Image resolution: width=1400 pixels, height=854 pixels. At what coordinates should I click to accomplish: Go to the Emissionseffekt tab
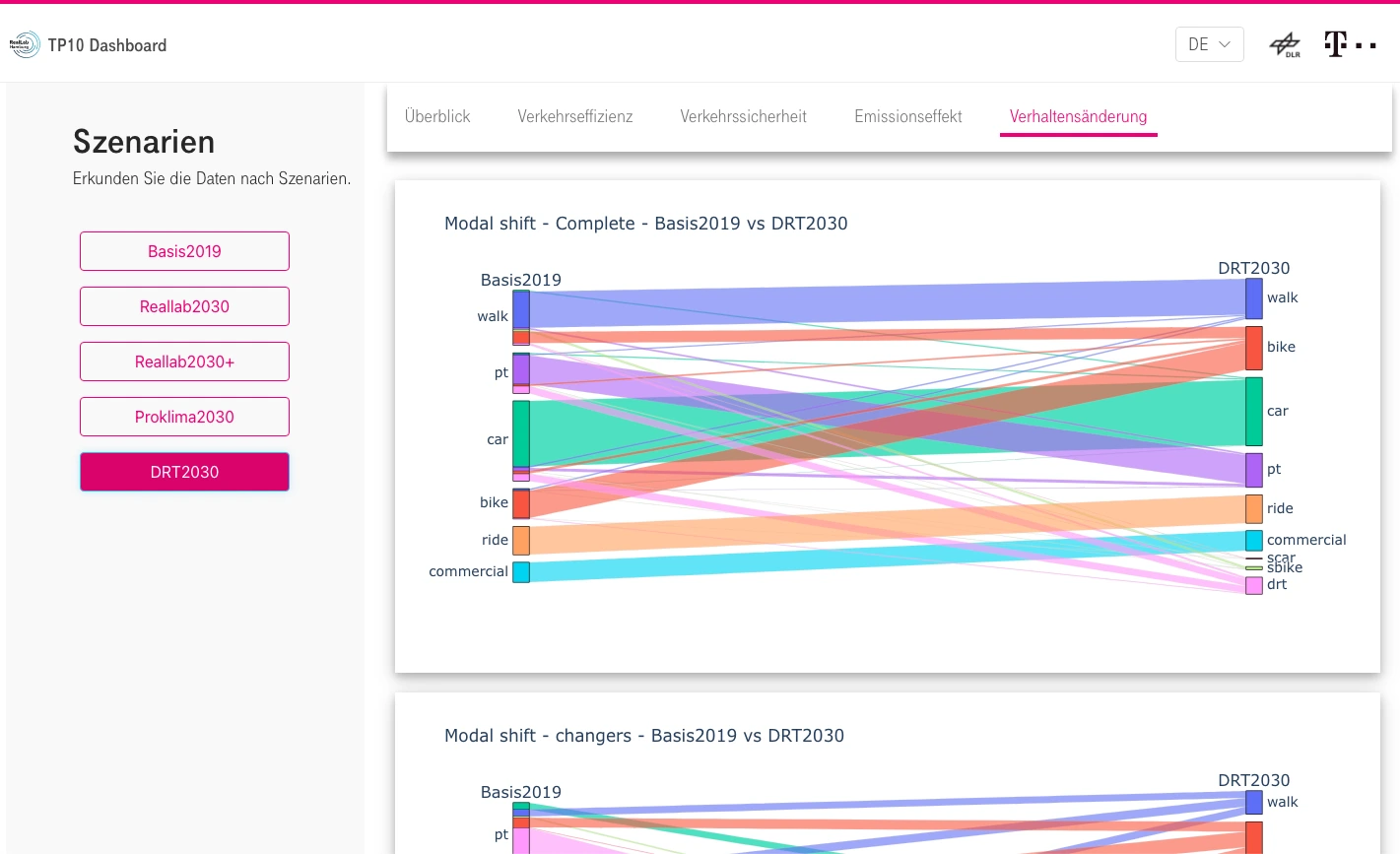click(x=907, y=116)
